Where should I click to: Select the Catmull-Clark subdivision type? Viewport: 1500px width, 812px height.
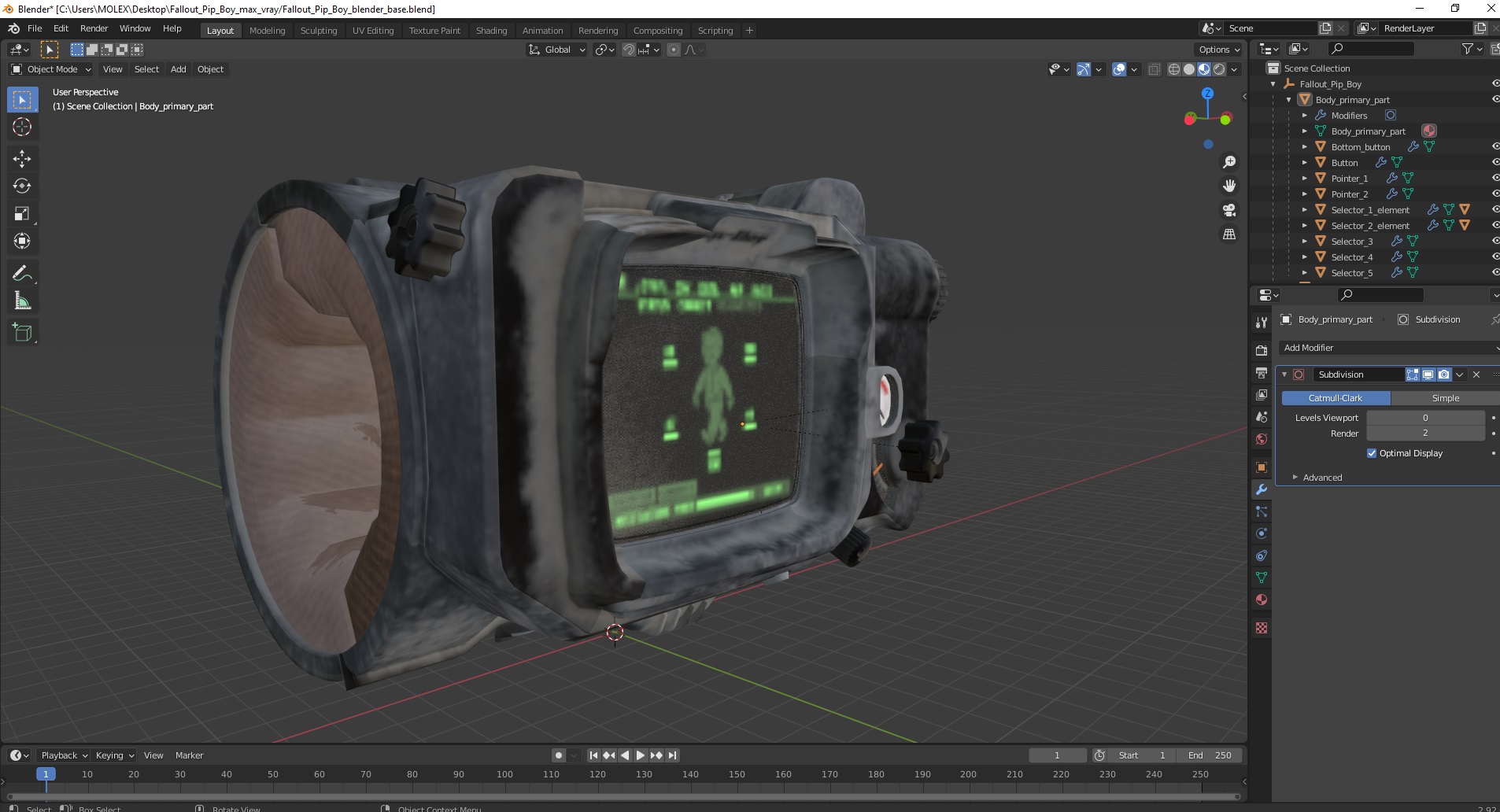[x=1336, y=398]
